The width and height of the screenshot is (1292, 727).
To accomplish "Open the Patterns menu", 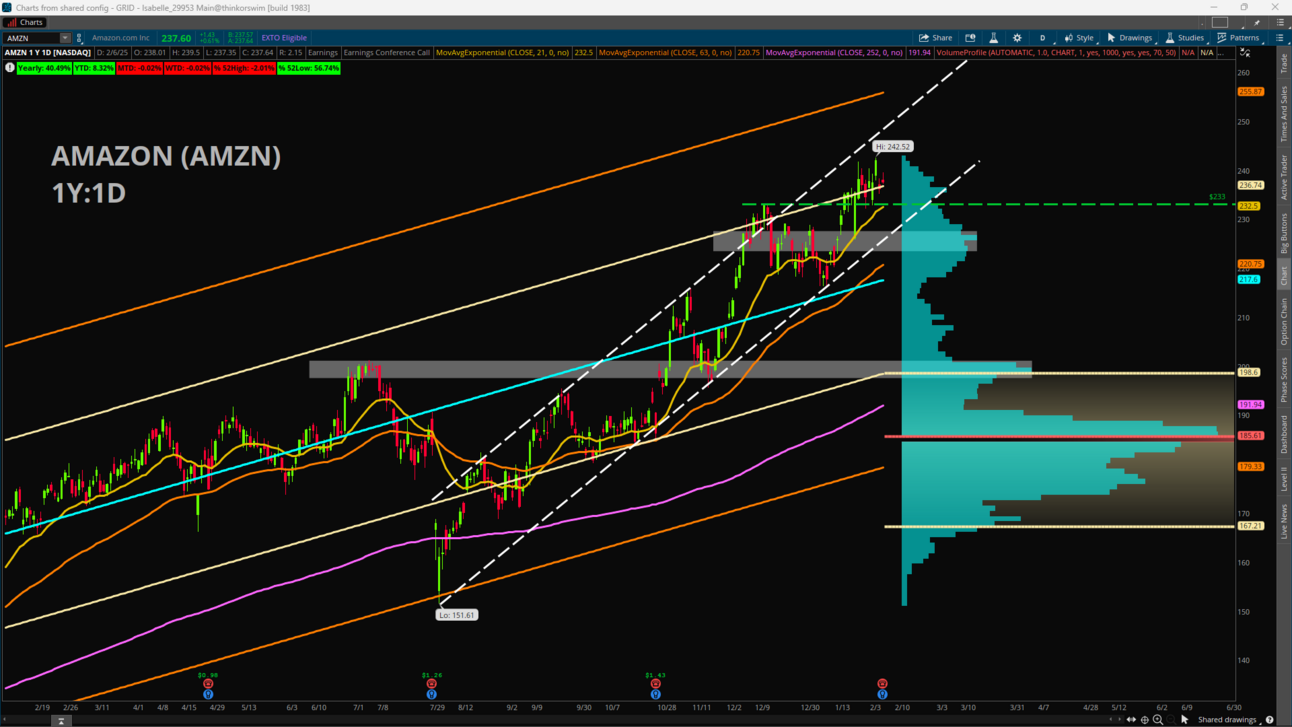I will [1238, 38].
